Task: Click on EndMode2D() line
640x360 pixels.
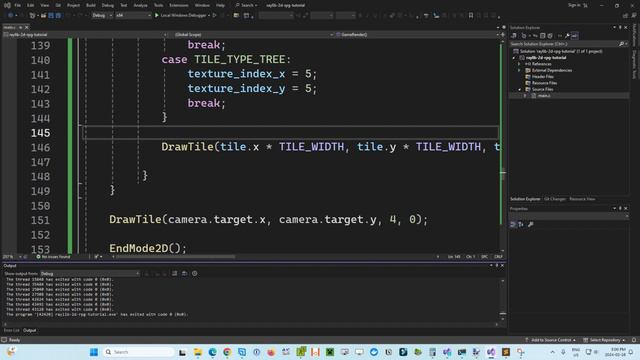Action: pyautogui.click(x=148, y=248)
